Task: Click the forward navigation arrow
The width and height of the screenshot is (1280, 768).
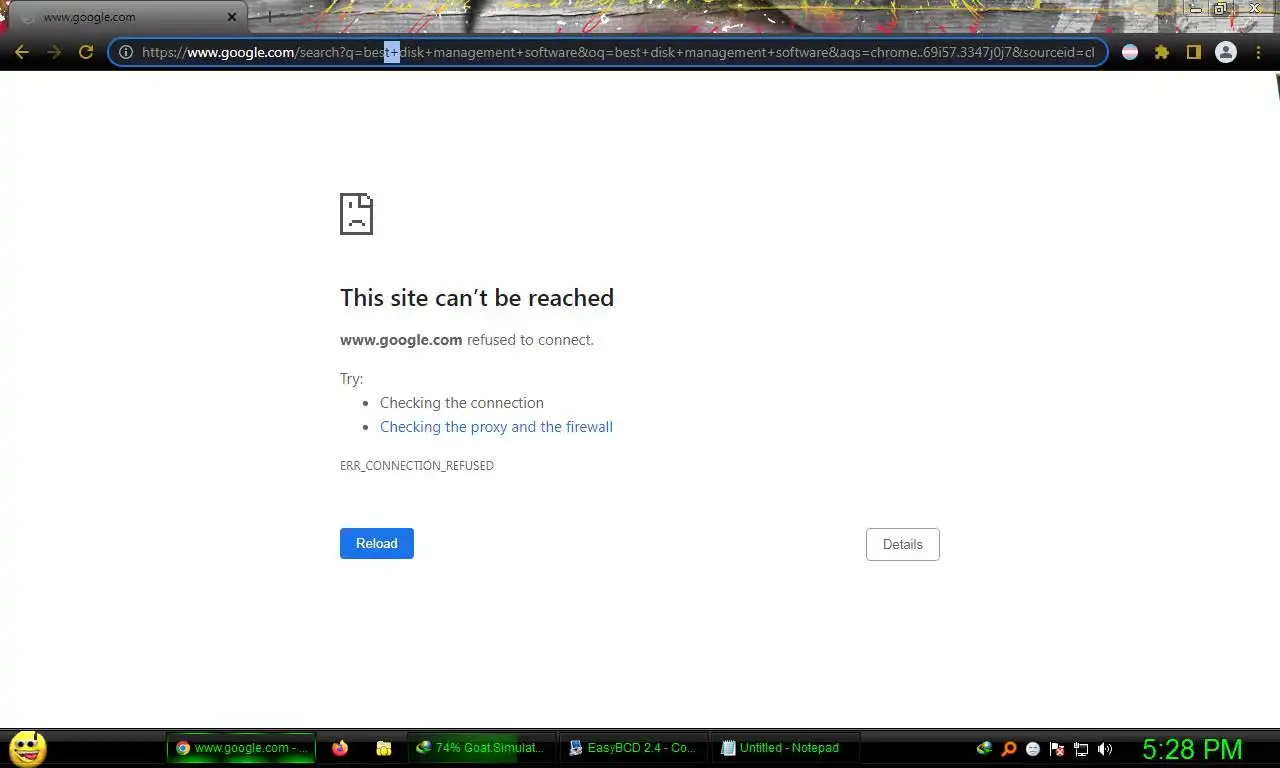Action: coord(54,52)
